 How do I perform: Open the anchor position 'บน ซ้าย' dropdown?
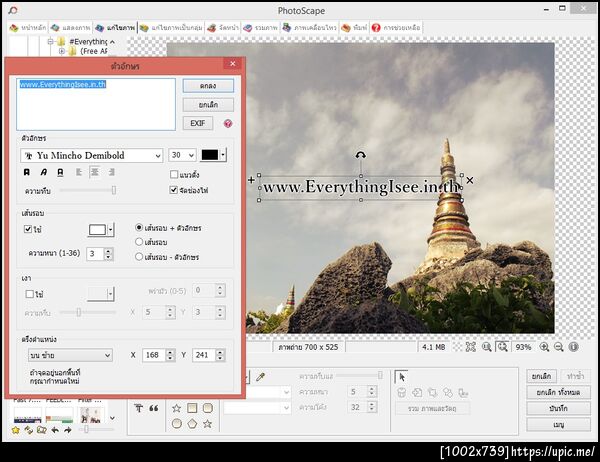coord(70,355)
